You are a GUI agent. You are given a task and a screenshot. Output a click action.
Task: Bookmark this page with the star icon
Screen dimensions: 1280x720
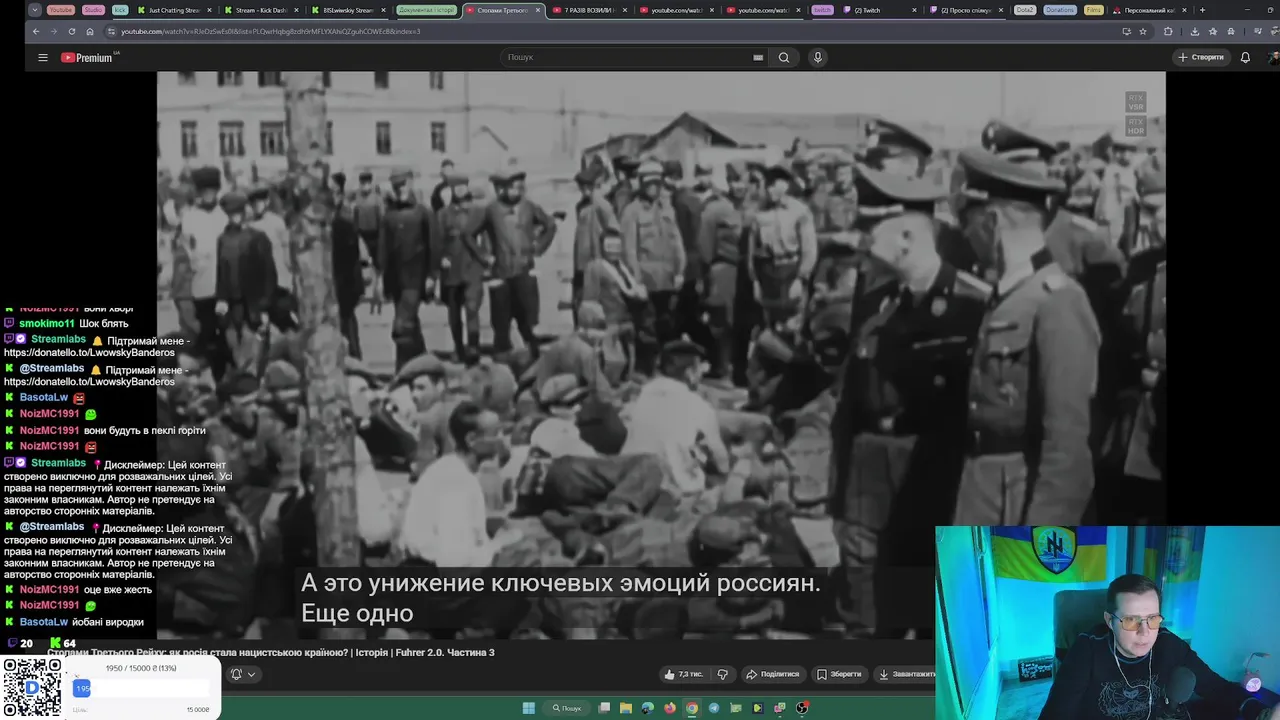pyautogui.click(x=1143, y=31)
